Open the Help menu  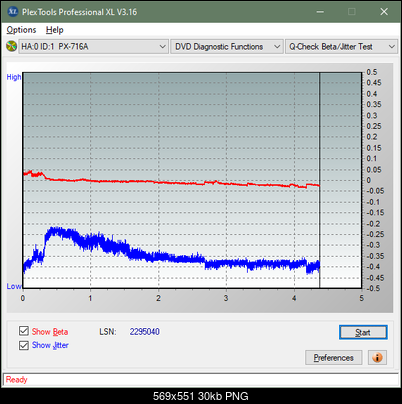click(55, 30)
